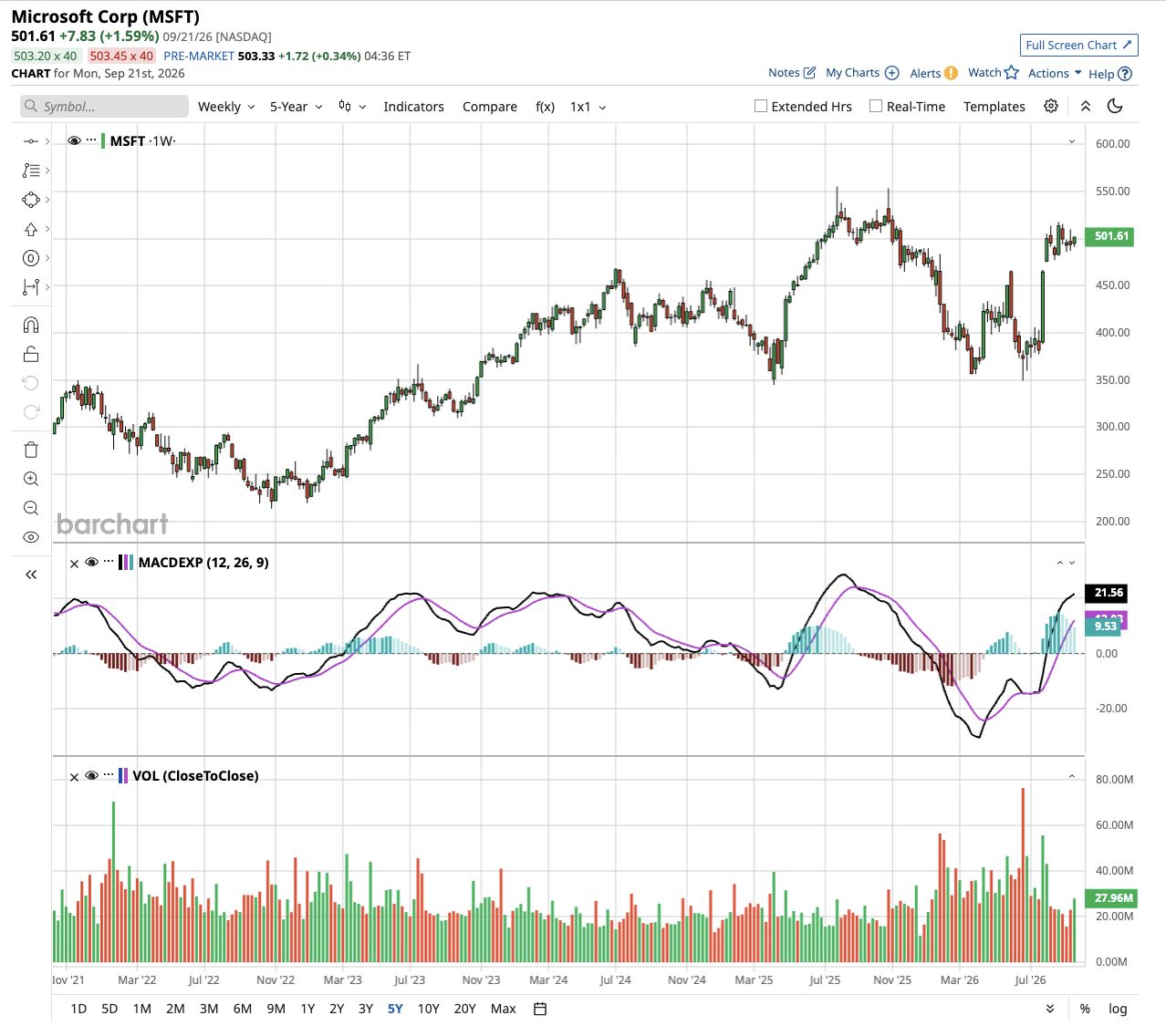Collapse the left drawing toolbar
This screenshot has width=1166, height=1036.
click(31, 575)
